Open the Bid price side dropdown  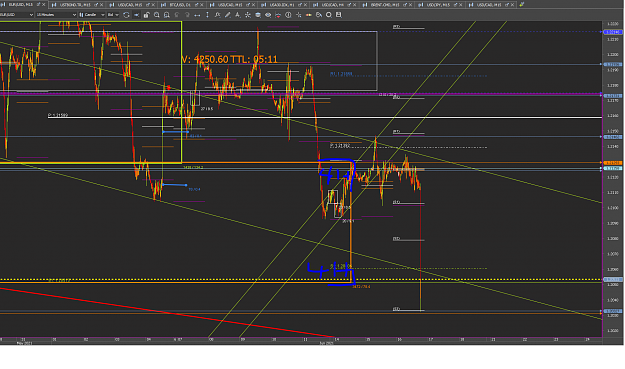coord(113,15)
